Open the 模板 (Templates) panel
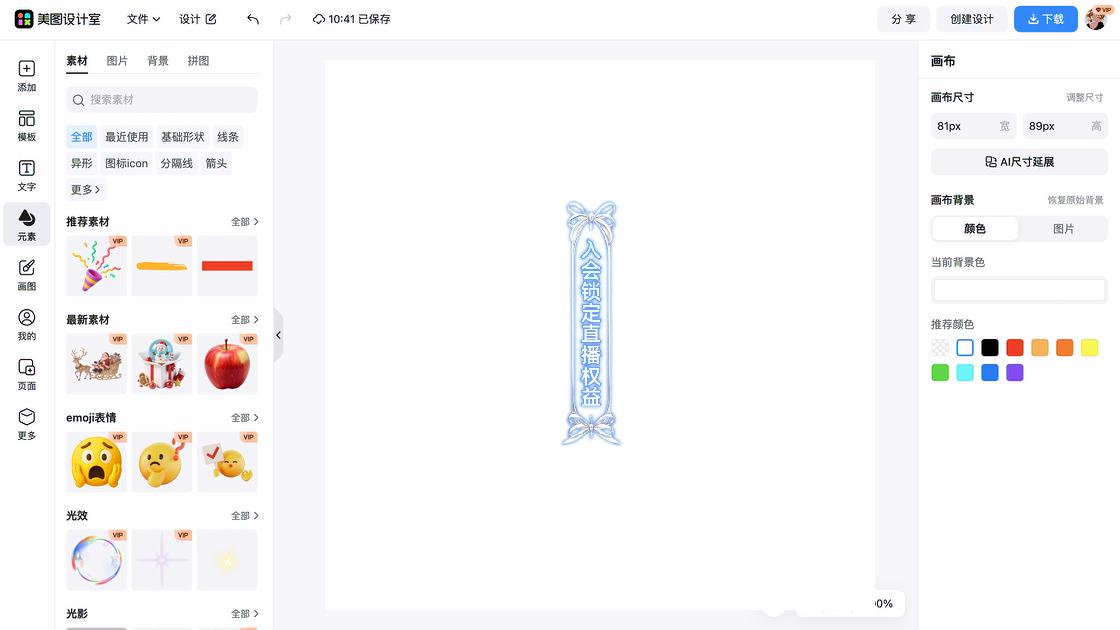This screenshot has height=630, width=1120. (26, 124)
